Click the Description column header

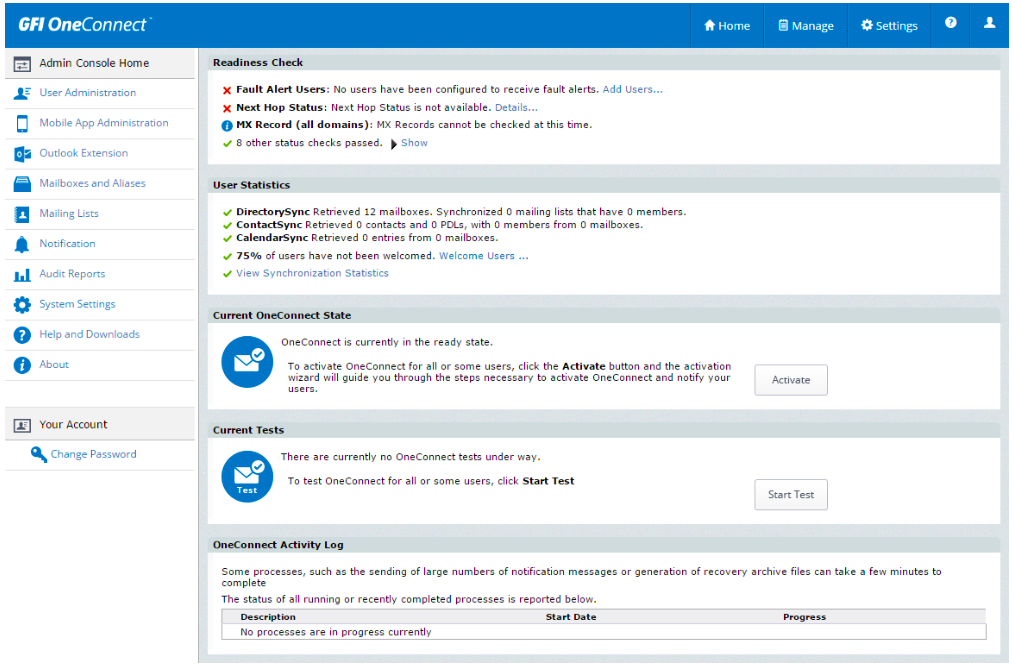pos(268,618)
